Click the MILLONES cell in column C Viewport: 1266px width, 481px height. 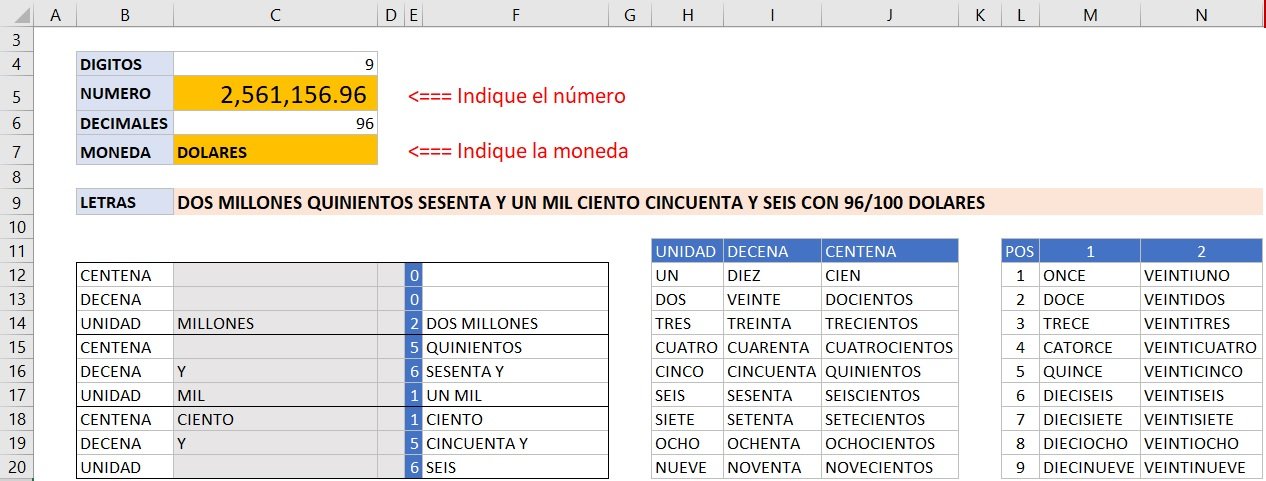[276, 323]
